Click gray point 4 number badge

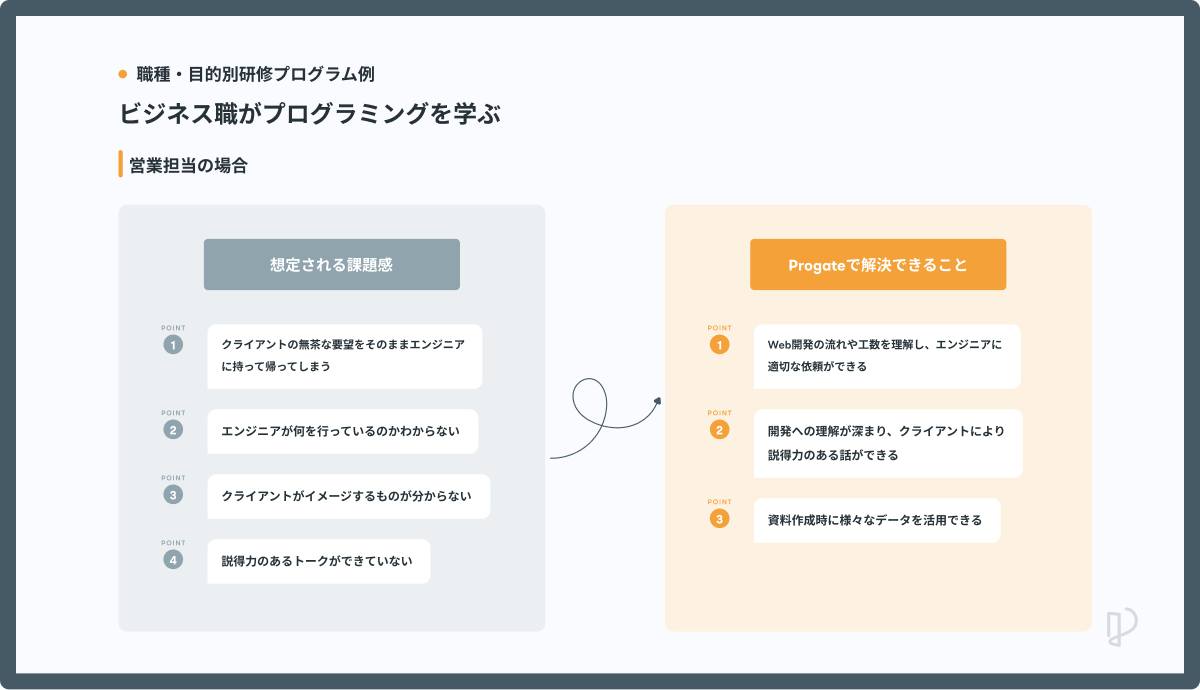click(x=173, y=560)
